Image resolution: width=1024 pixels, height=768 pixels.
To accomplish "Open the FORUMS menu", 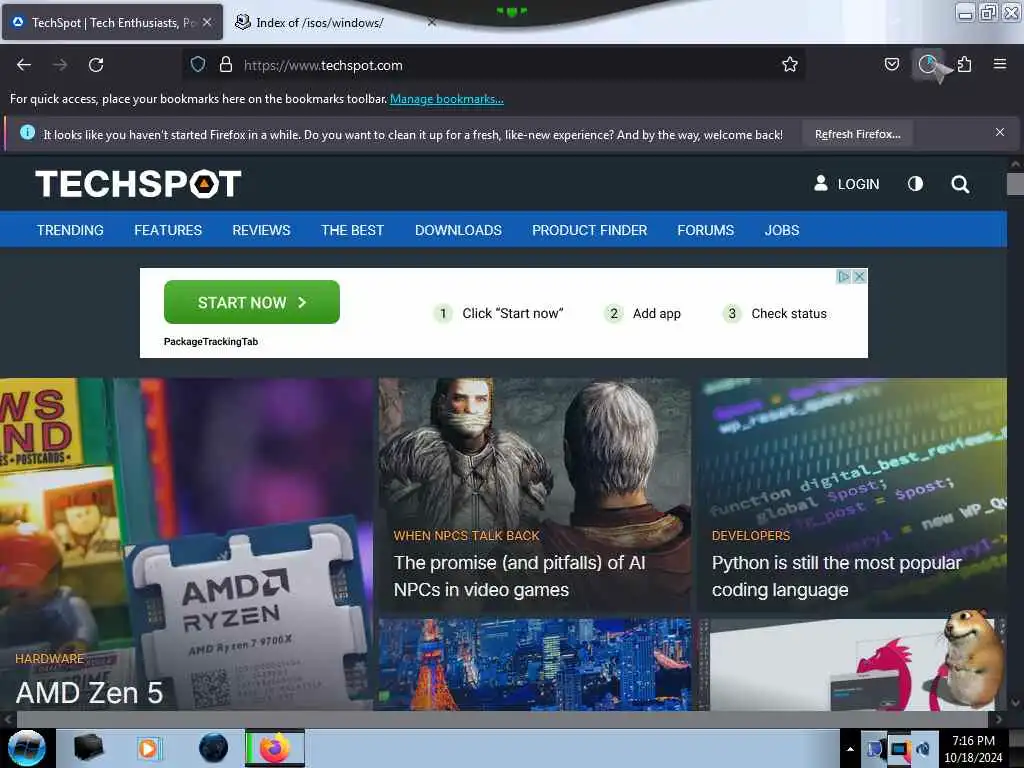I will (705, 230).
